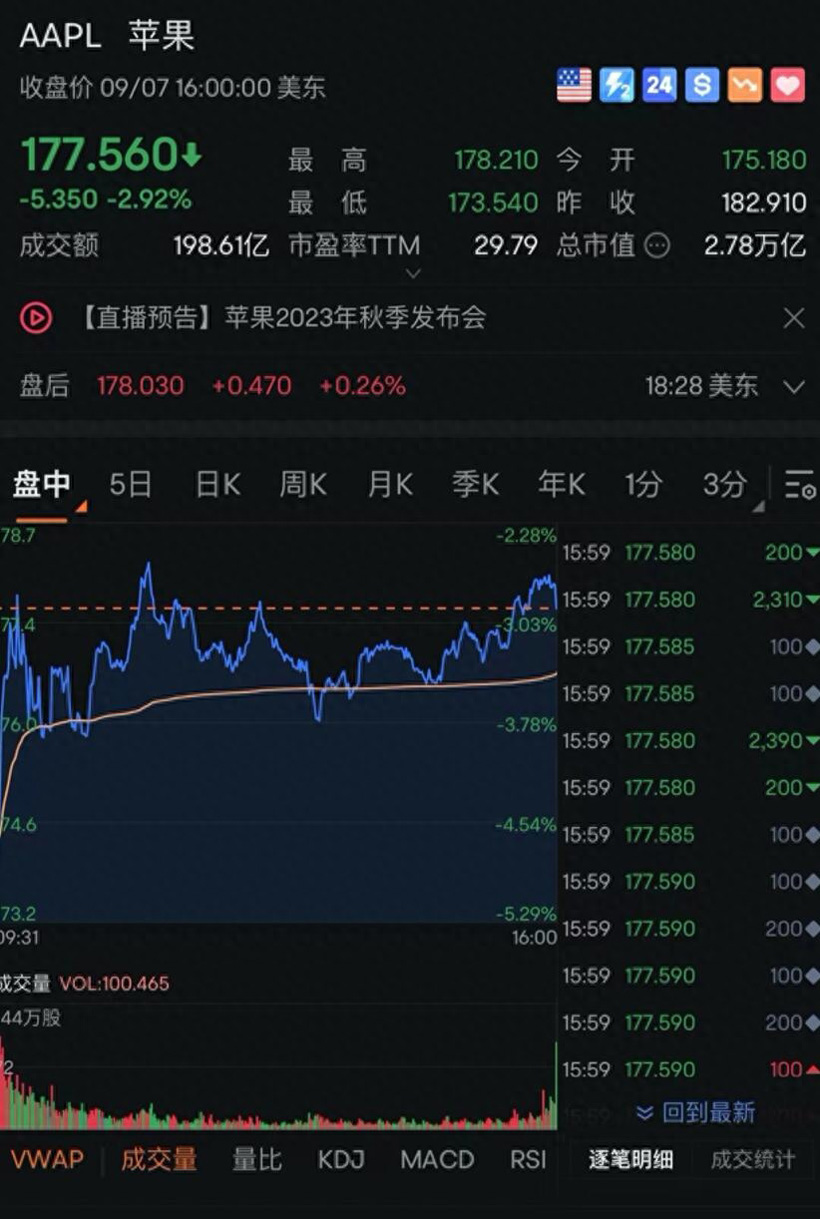Tap the after-hours price 178.030
The width and height of the screenshot is (820, 1219).
140,386
